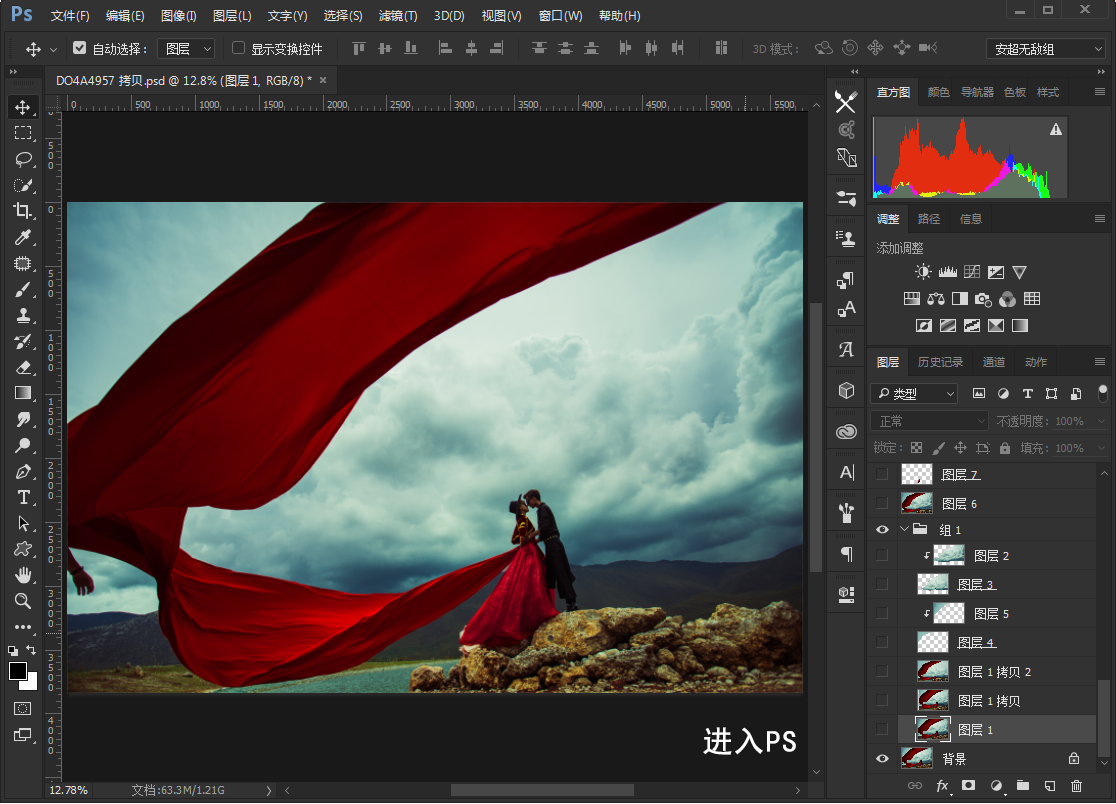Open the Auto-Select 图层 dropdown
Image resolution: width=1116 pixels, height=804 pixels.
(x=185, y=48)
